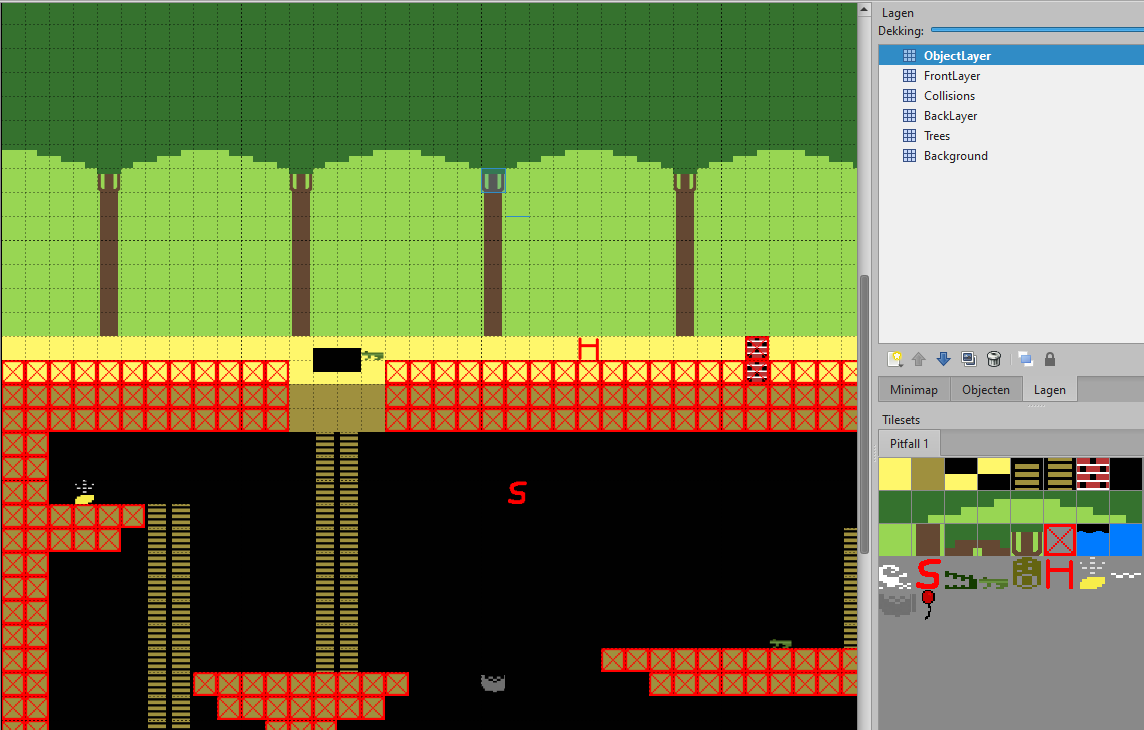Select the Trees layer

936,136
